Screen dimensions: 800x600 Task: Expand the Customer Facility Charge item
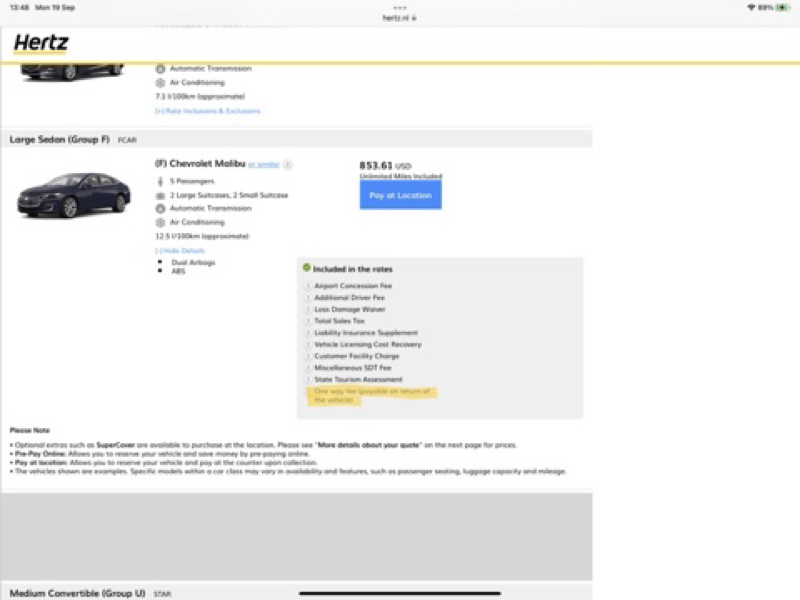tap(308, 356)
